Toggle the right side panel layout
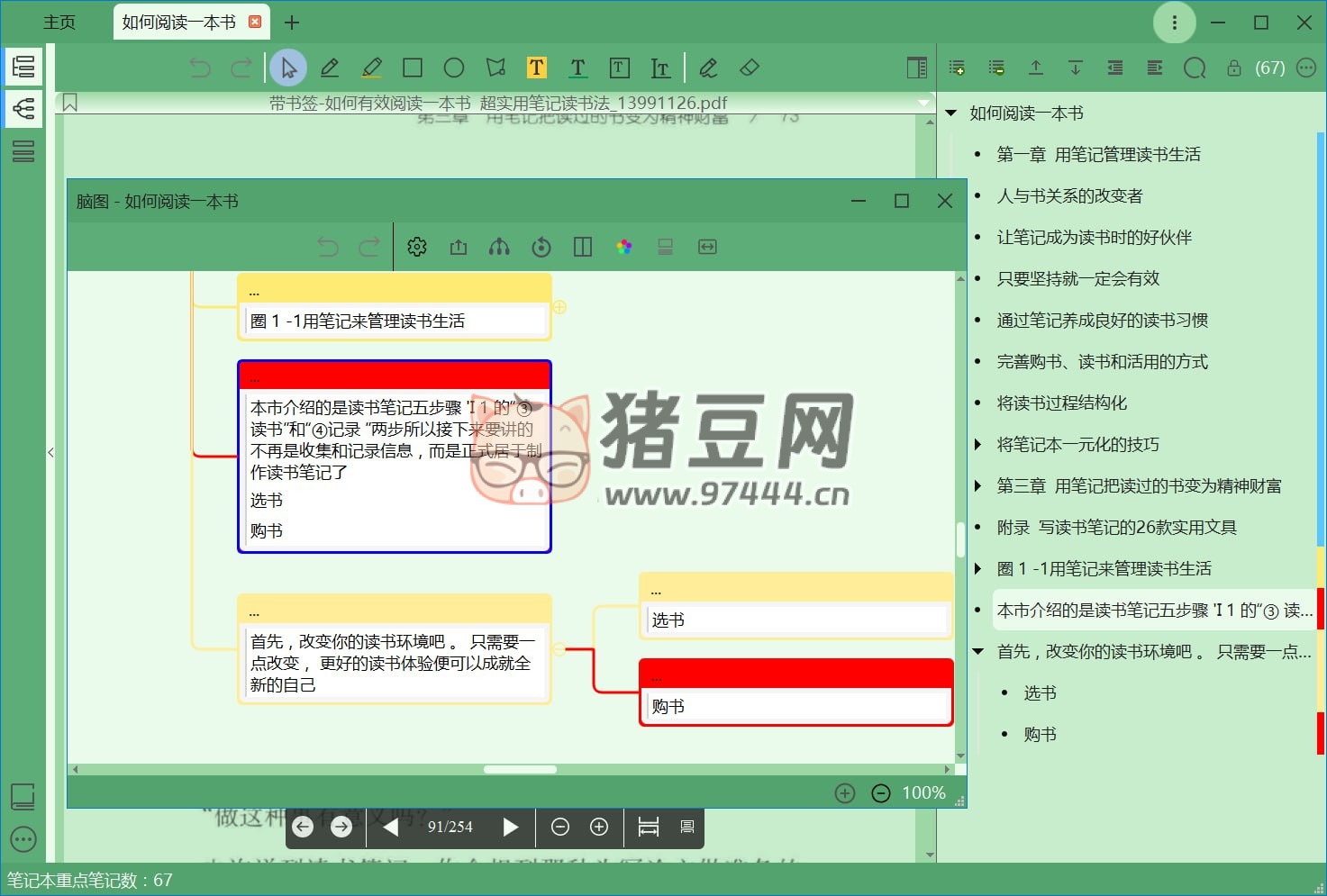The height and width of the screenshot is (896, 1327). 916,68
